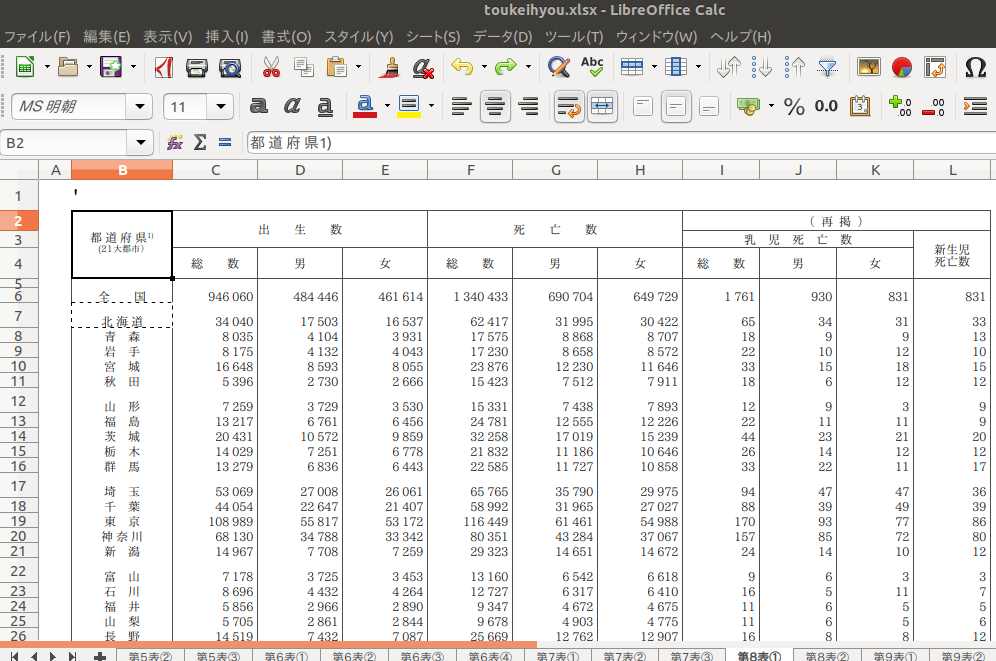996x661 pixels.
Task: Open the Font Size dropdown arrow
Action: click(x=220, y=106)
